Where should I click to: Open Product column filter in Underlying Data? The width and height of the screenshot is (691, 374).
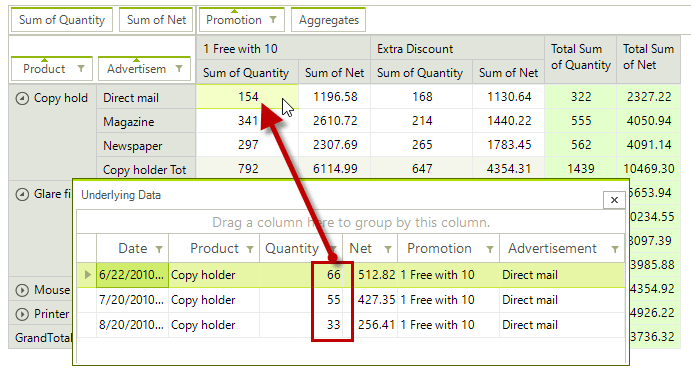click(250, 249)
